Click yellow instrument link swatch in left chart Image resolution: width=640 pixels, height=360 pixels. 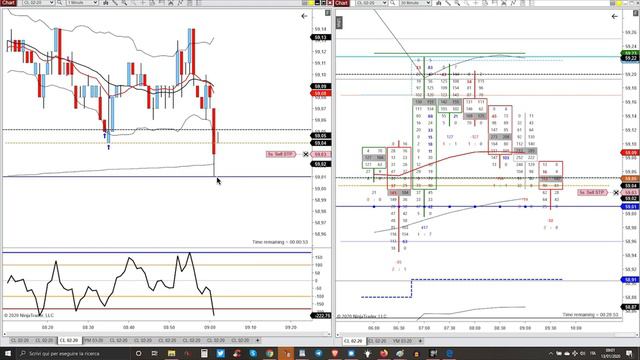tap(311, 3)
